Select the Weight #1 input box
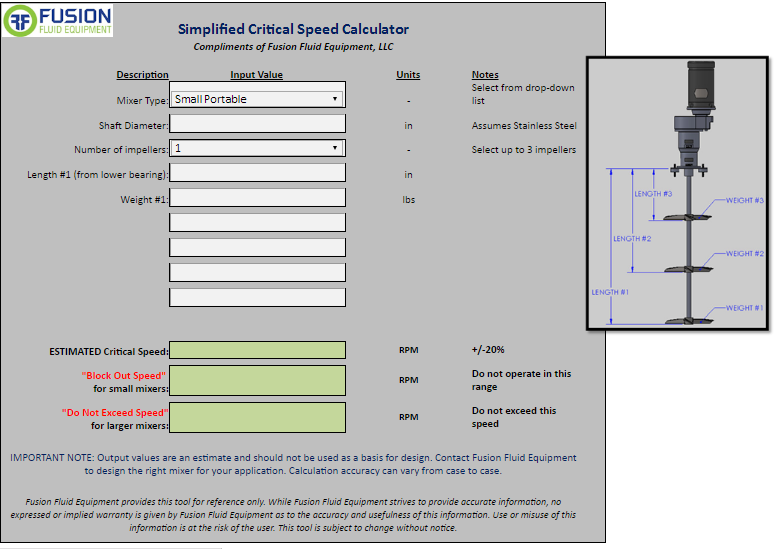The height and width of the screenshot is (549, 776). (x=257, y=198)
